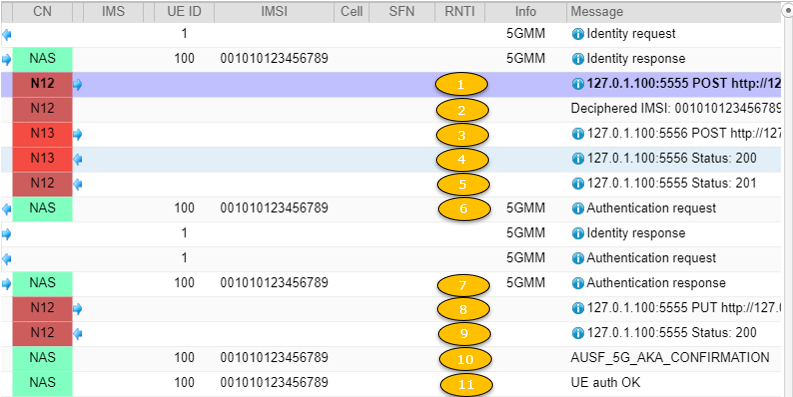Click info icon of the N12 PUT message

[x=578, y=308]
